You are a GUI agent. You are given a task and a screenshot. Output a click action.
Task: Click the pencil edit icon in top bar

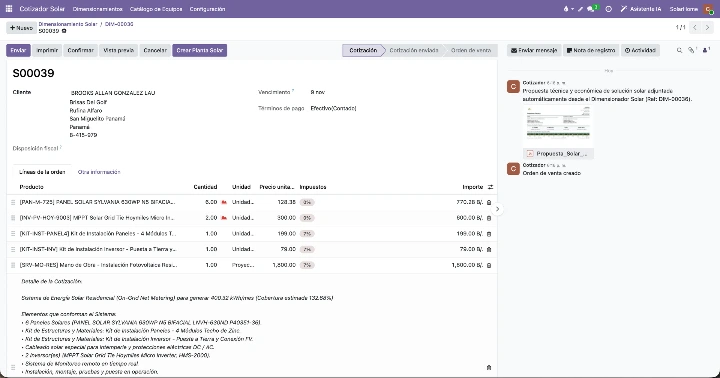(580, 9)
